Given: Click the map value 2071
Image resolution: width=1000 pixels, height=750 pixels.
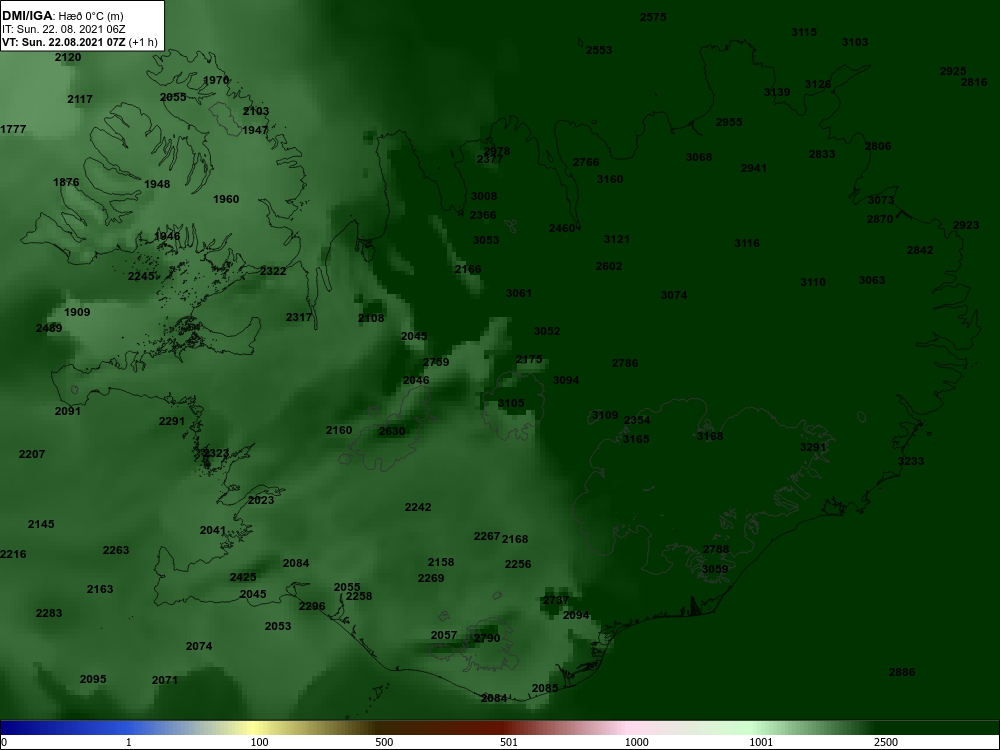Looking at the screenshot, I should pyautogui.click(x=165, y=680).
